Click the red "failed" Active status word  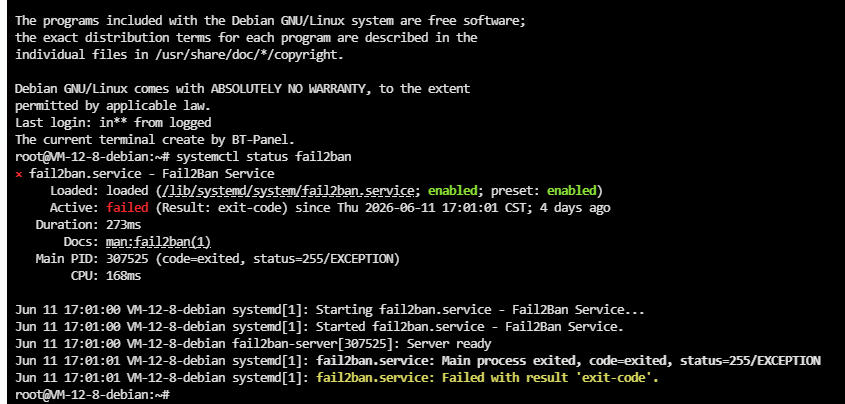pyautogui.click(x=127, y=208)
